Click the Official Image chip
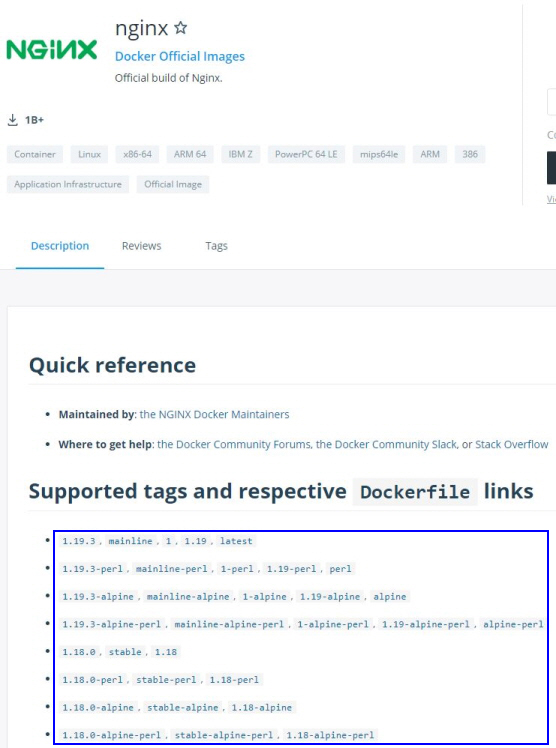 point(173,184)
